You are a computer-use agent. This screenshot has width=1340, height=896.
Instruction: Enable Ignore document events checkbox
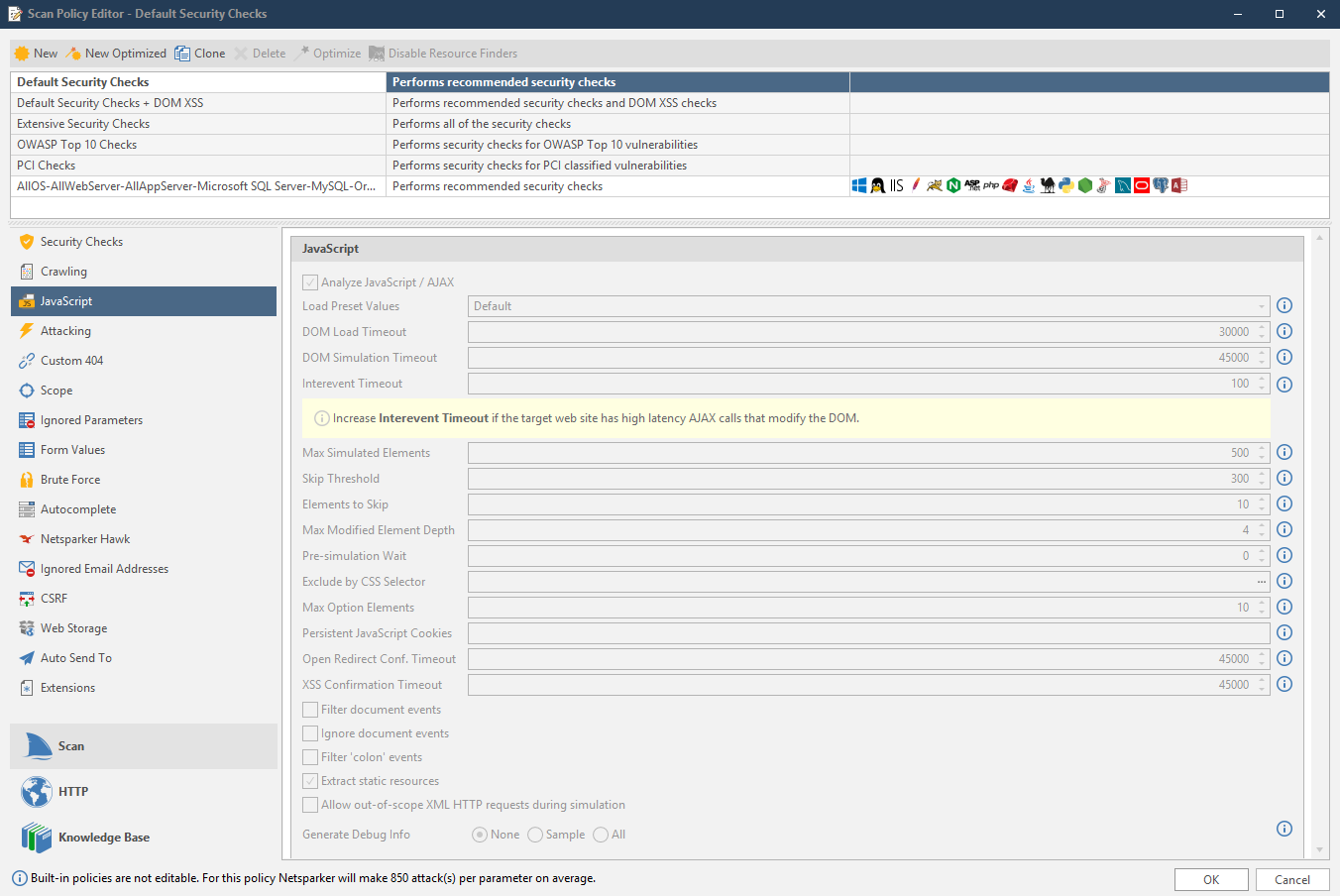pos(310,733)
